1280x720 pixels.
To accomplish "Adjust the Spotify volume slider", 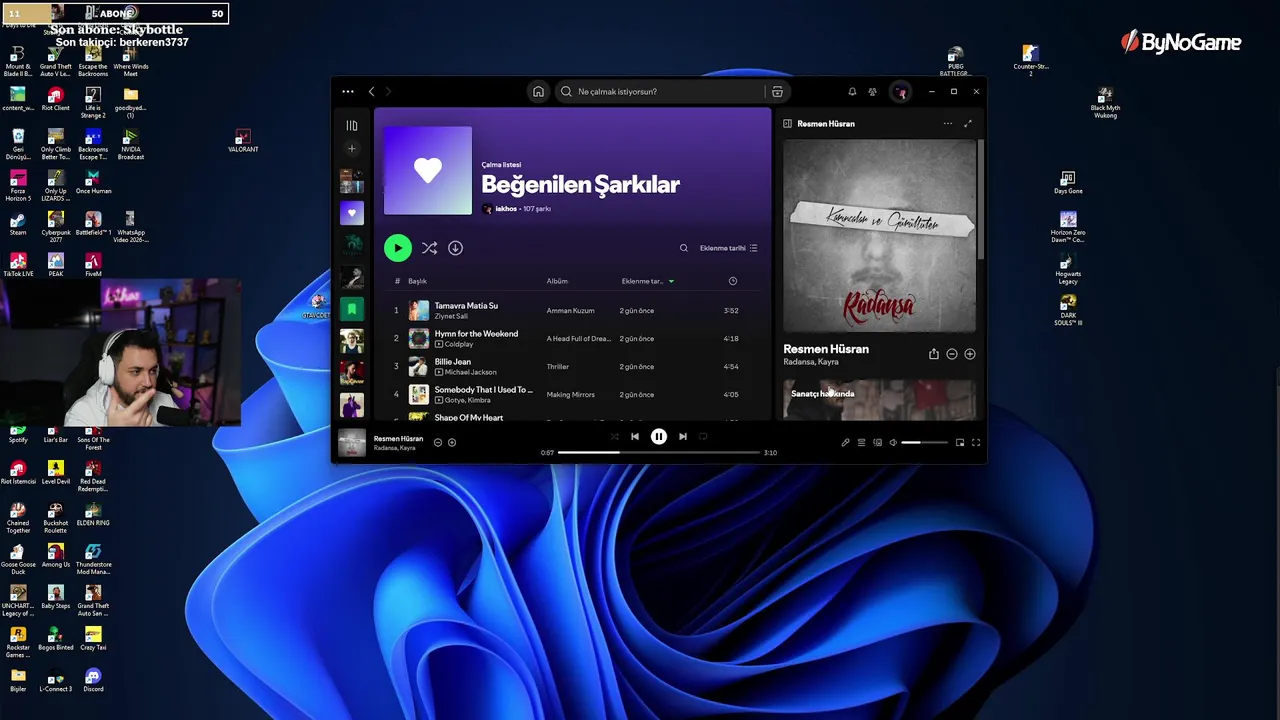I will coord(924,442).
